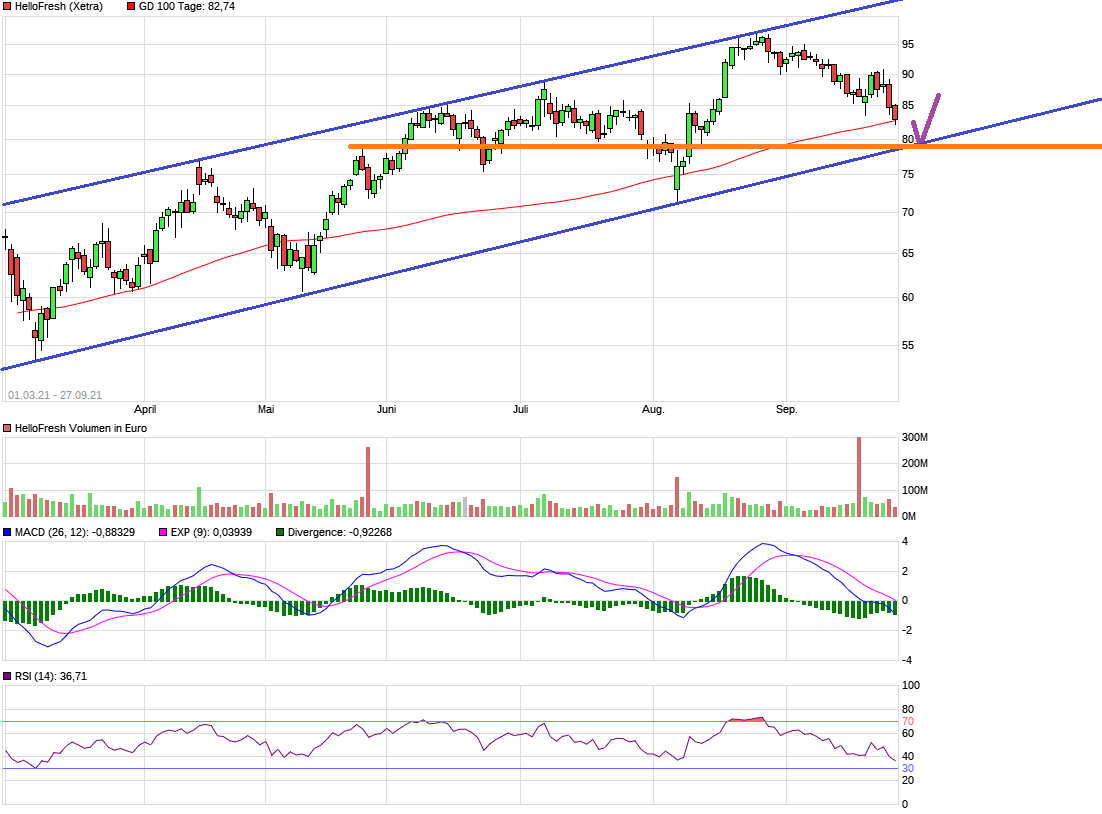The image size is (1102, 814).
Task: Click the RSI overbought level label 70
Action: (x=908, y=722)
